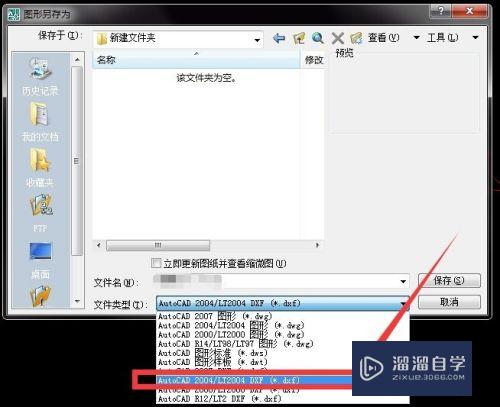
Task: Click the 保存(S) button
Action: (x=449, y=280)
